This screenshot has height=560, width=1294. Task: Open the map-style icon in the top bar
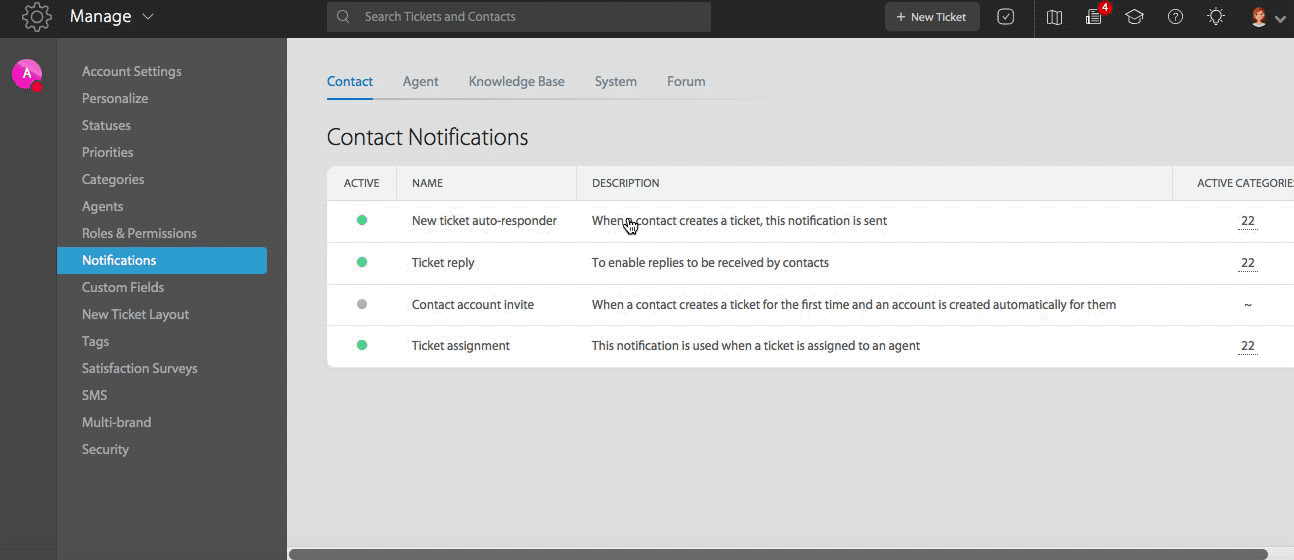[x=1054, y=17]
